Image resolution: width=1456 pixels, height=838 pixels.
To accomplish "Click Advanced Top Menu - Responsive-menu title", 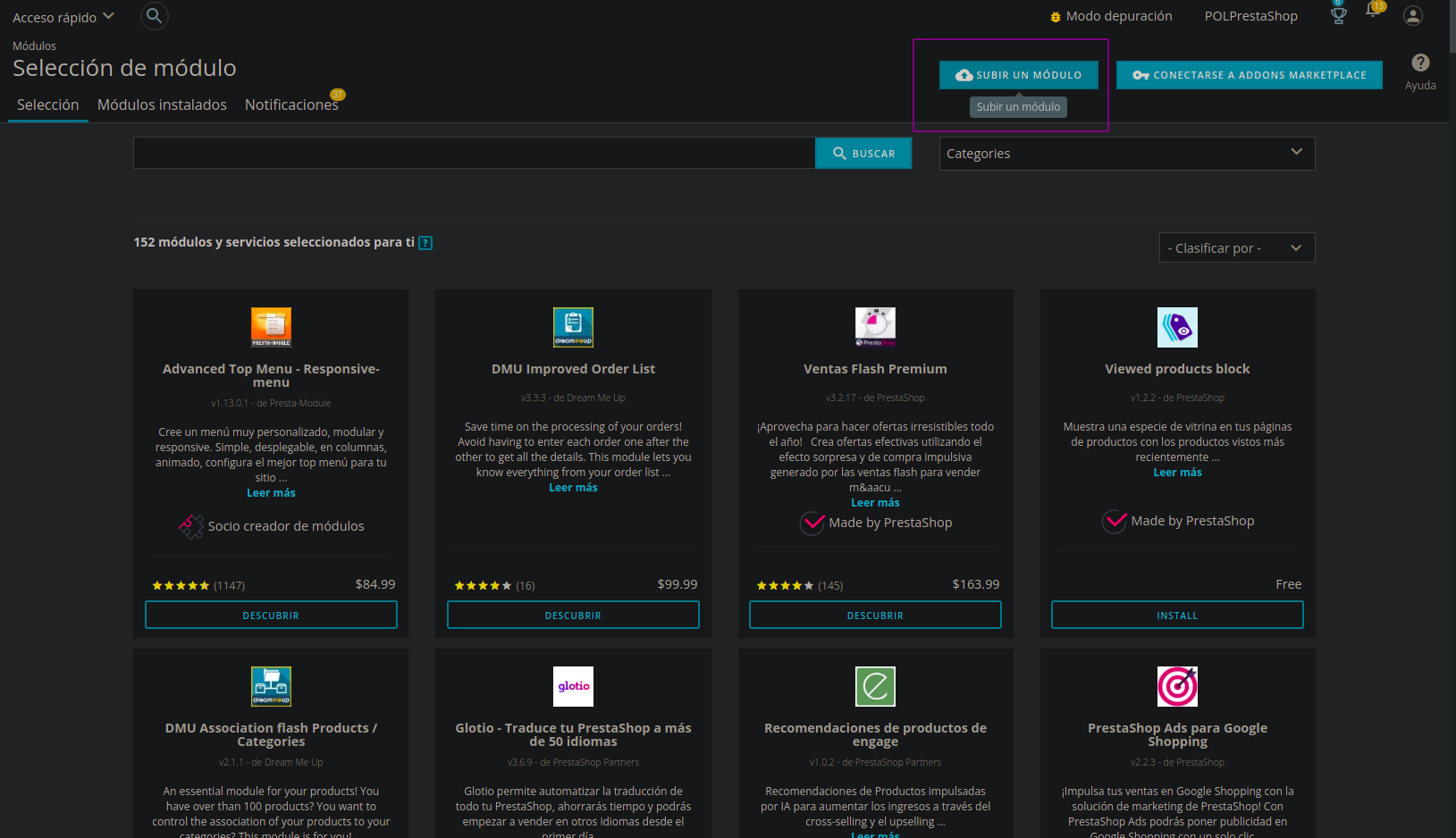I will click(x=271, y=375).
